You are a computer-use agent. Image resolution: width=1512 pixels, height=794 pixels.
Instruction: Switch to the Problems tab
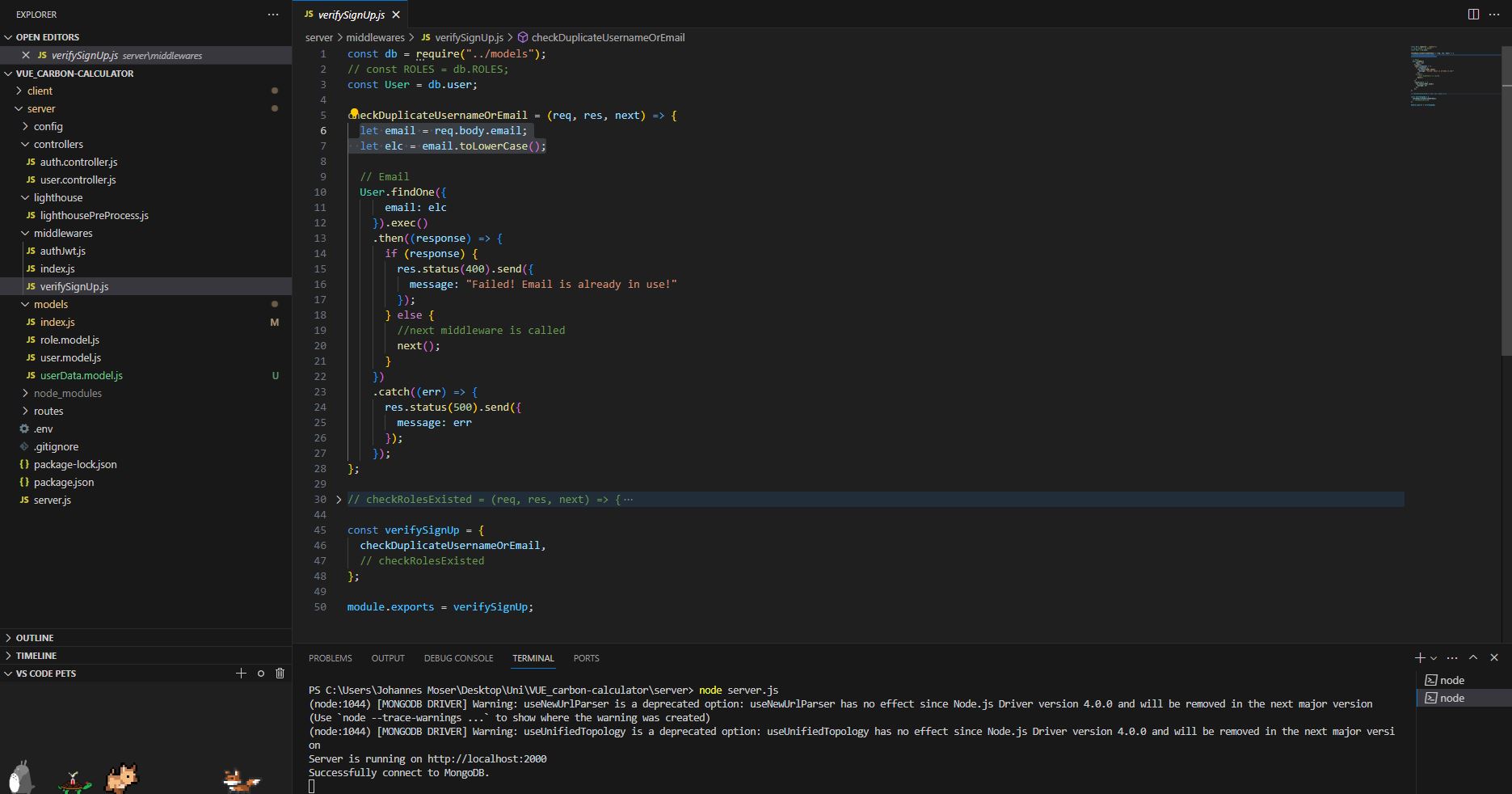click(330, 658)
